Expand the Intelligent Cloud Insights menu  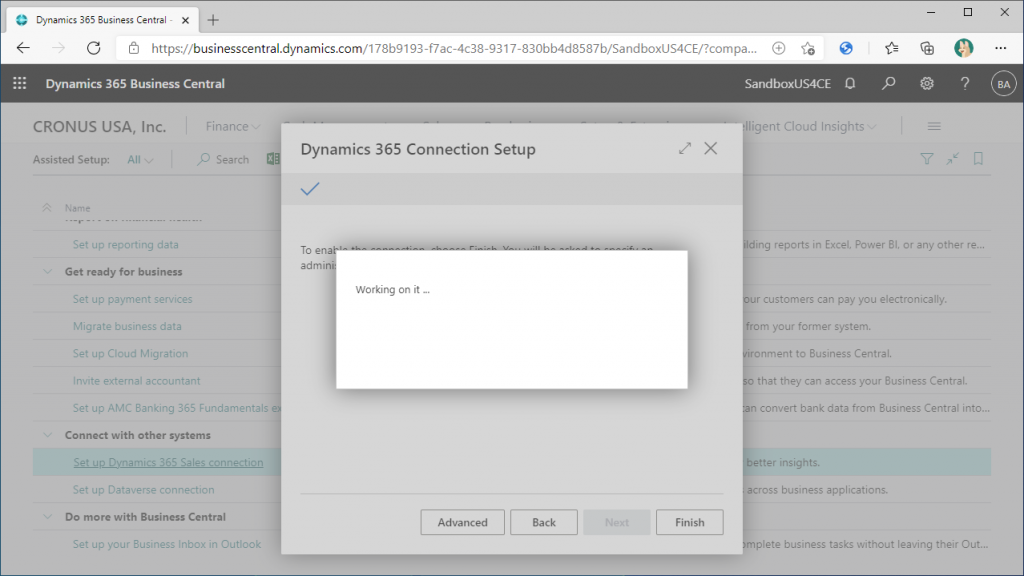810,126
